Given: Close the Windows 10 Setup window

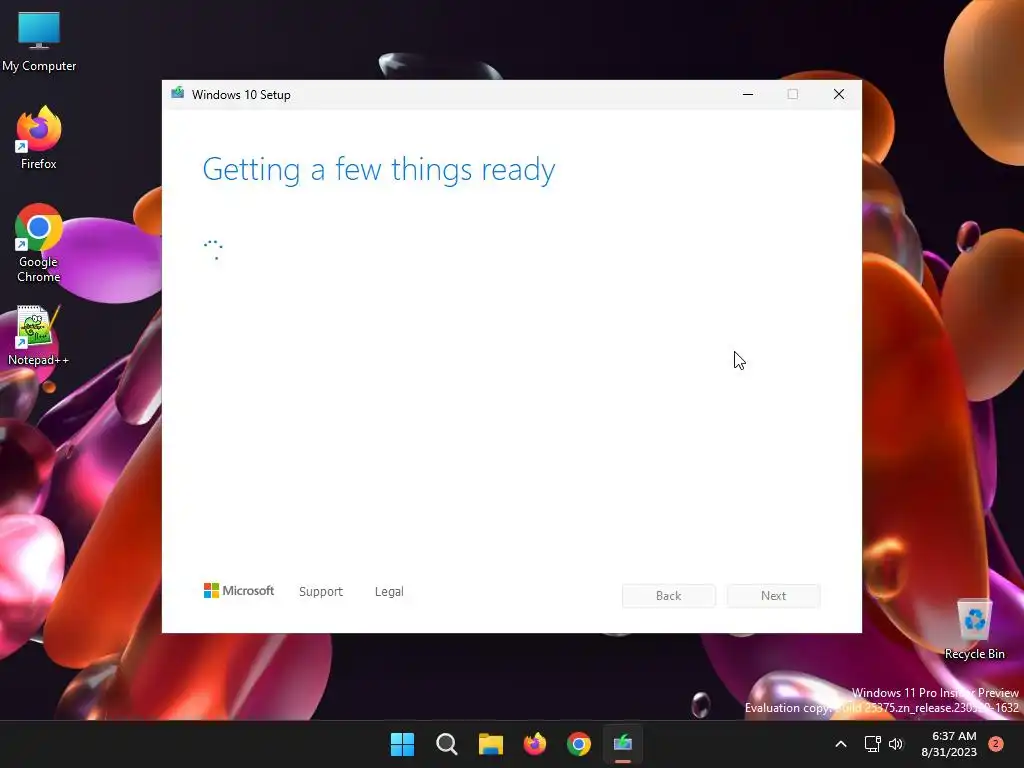Looking at the screenshot, I should point(839,94).
